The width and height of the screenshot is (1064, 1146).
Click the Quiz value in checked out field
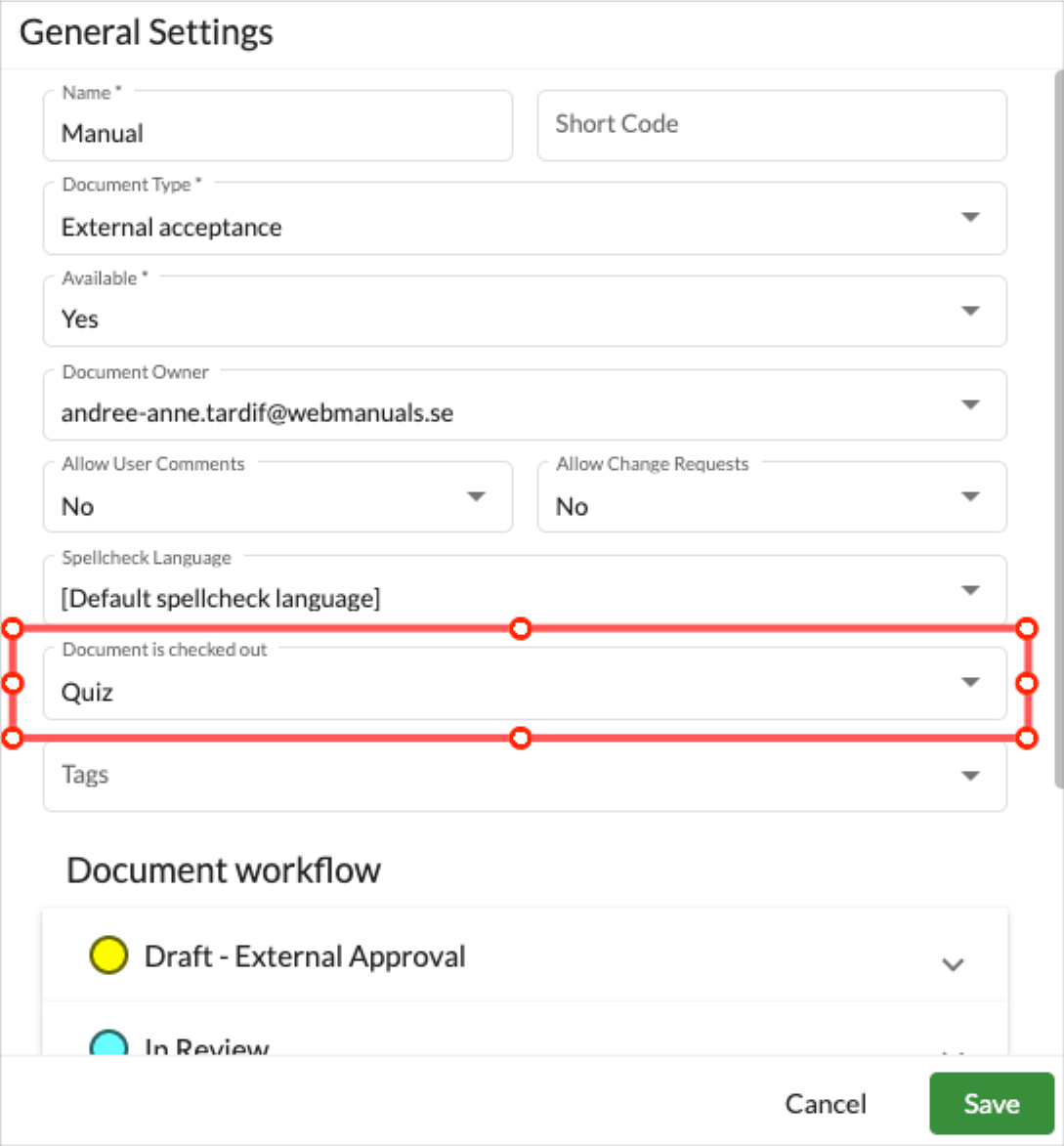coord(87,692)
